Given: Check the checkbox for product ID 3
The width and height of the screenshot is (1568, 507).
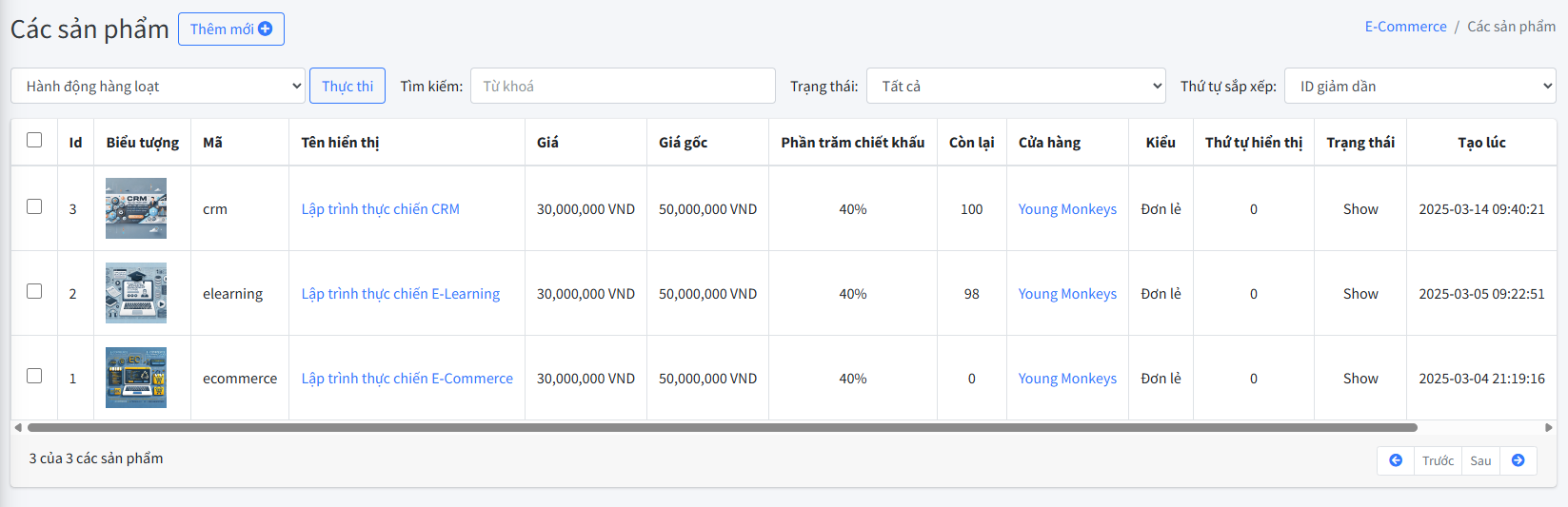Looking at the screenshot, I should [x=34, y=206].
